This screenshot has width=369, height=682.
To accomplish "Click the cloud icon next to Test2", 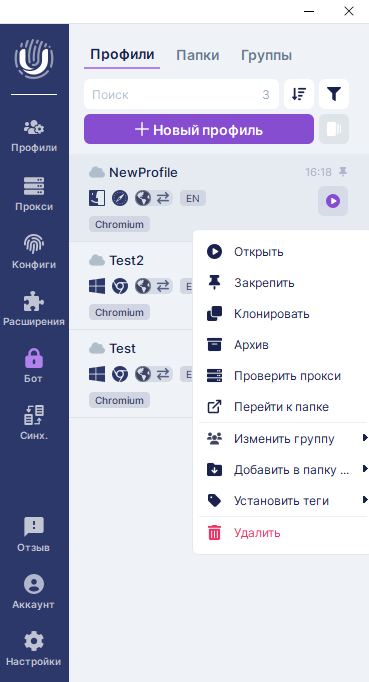I will tap(97, 261).
